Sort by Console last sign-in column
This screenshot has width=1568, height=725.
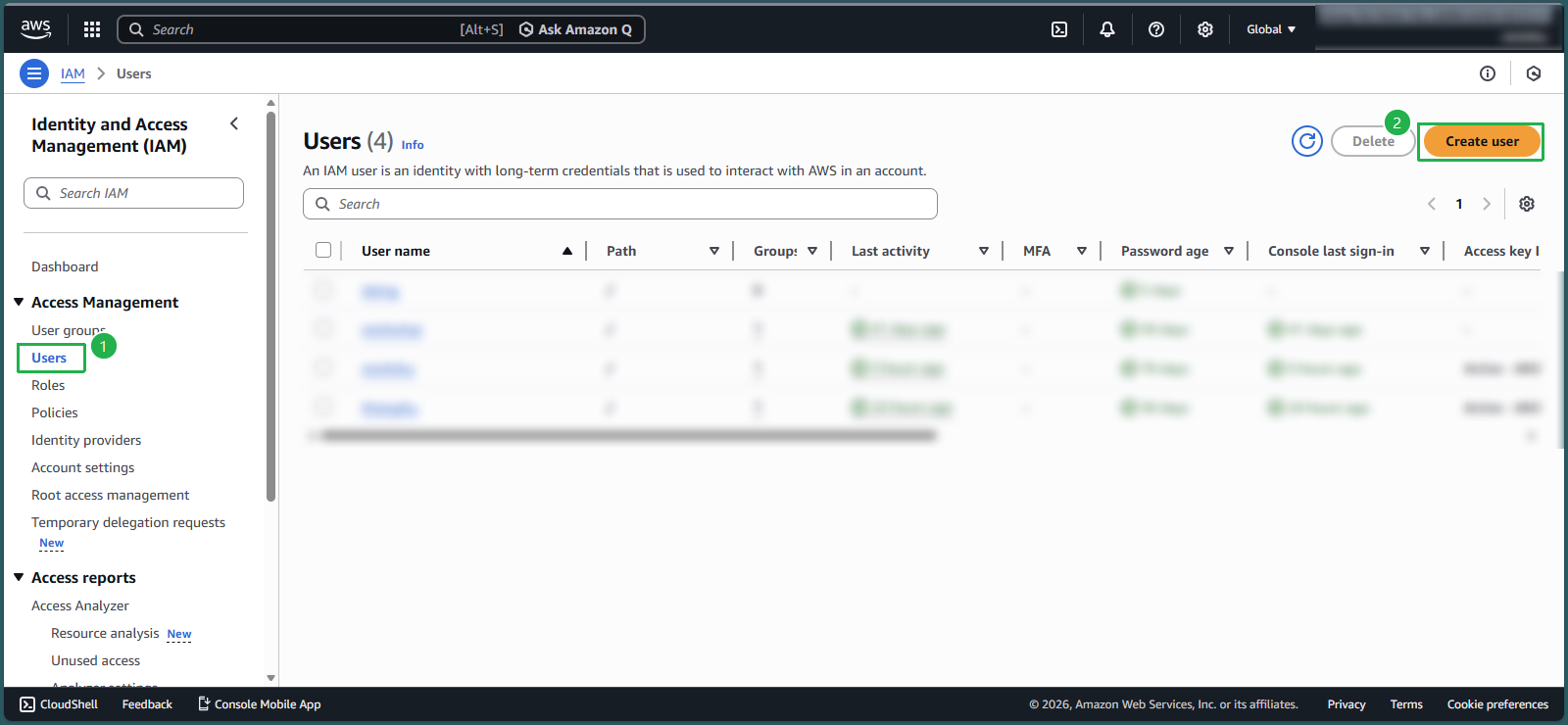1425,251
